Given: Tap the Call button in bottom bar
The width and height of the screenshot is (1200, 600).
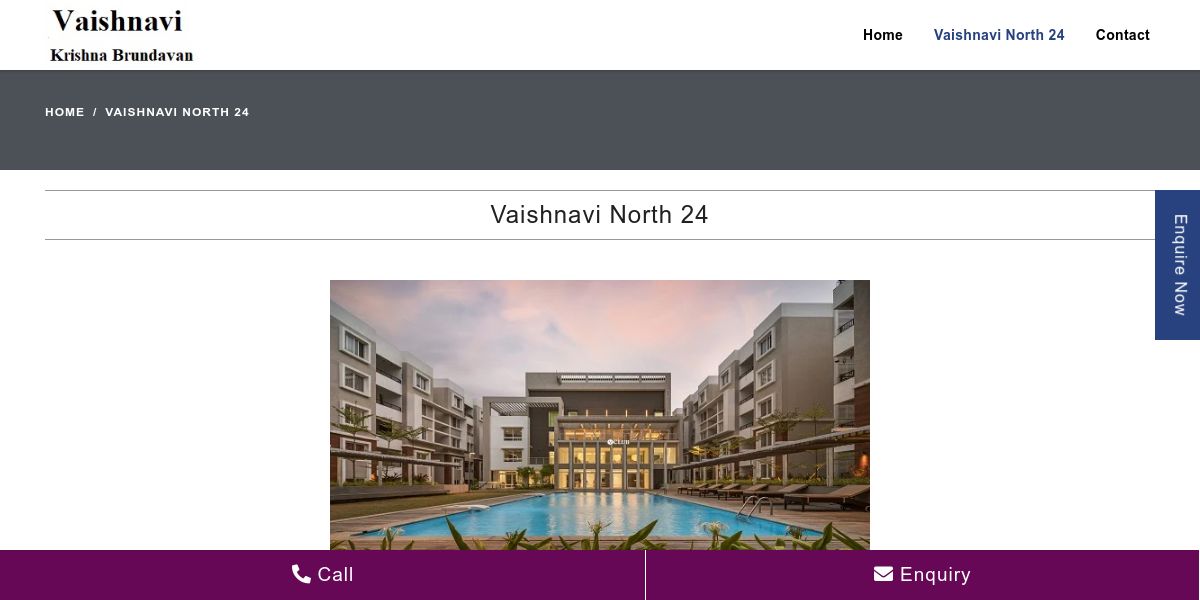Looking at the screenshot, I should (x=322, y=575).
